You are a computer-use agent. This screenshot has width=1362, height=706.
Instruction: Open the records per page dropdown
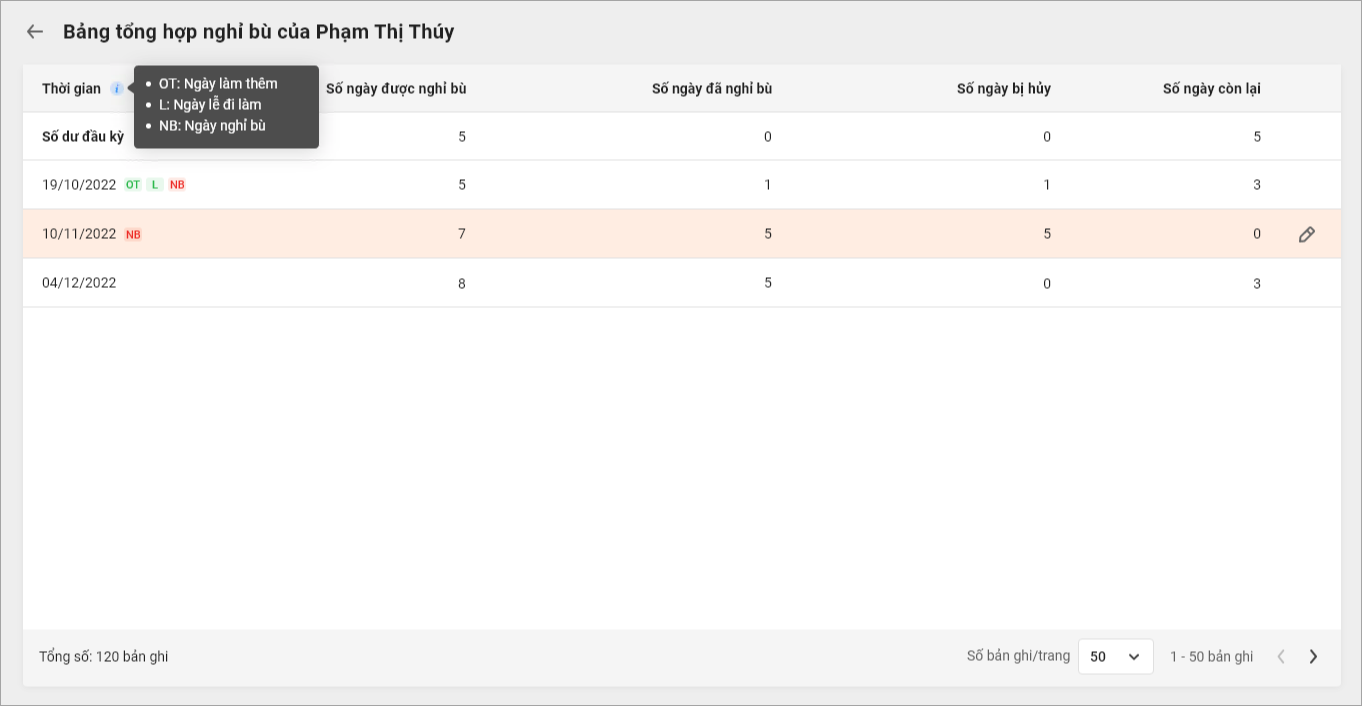(x=1115, y=657)
